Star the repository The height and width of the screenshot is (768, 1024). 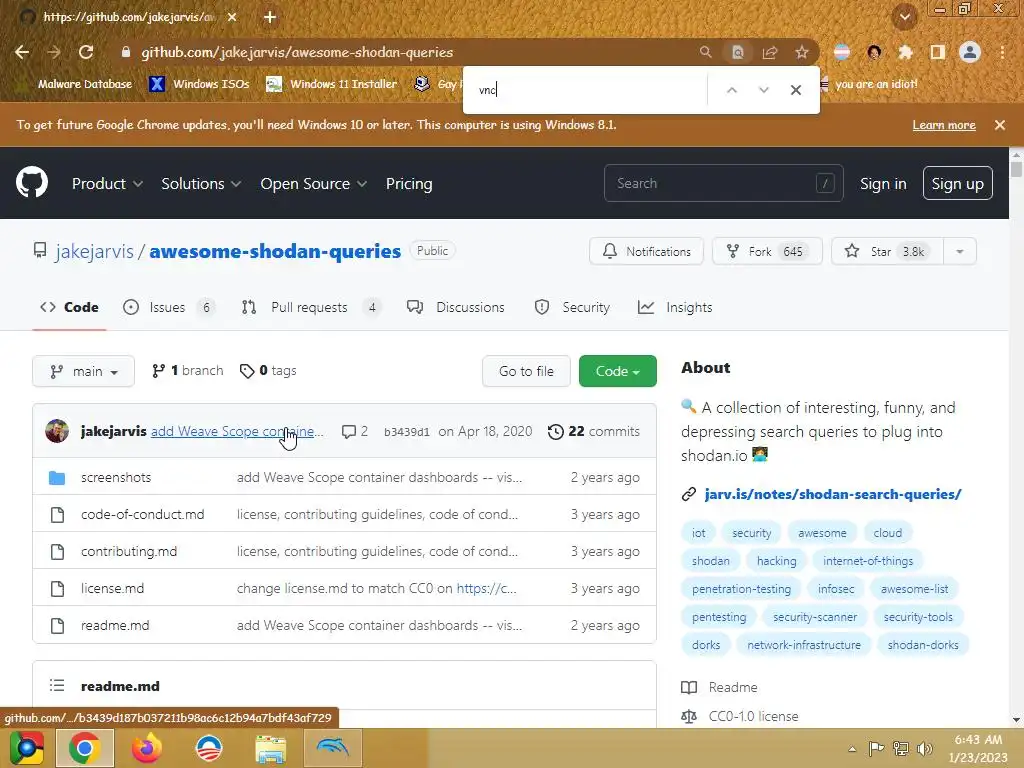pyautogui.click(x=887, y=251)
